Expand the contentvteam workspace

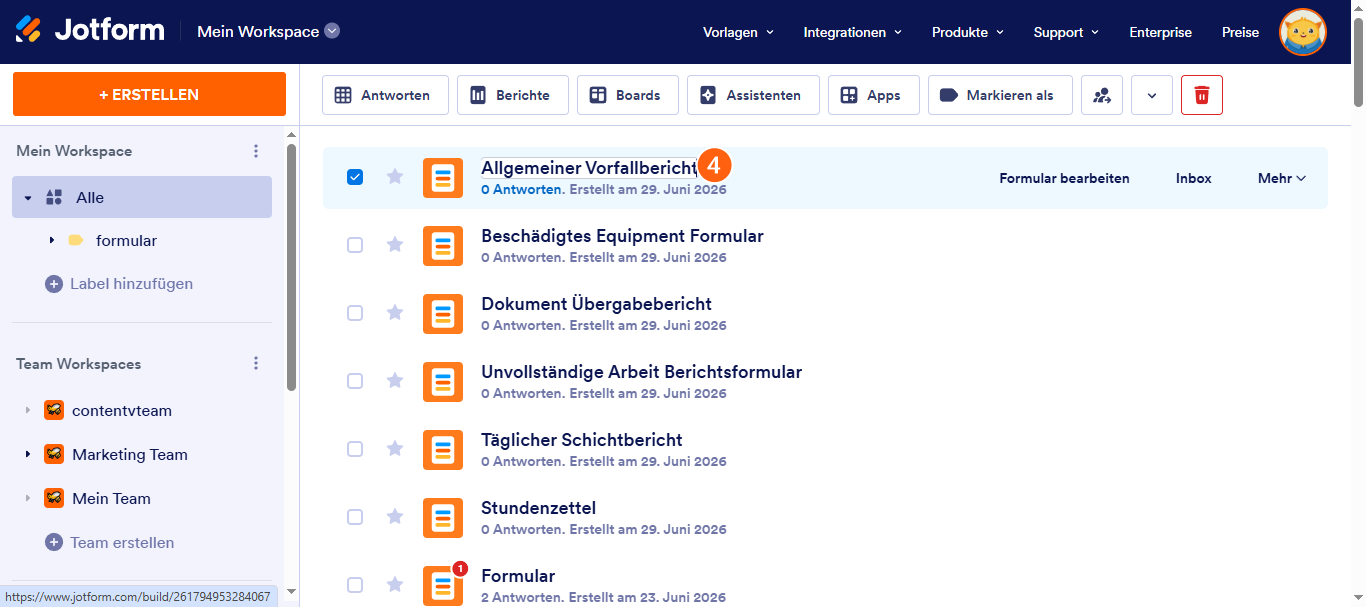click(x=28, y=411)
